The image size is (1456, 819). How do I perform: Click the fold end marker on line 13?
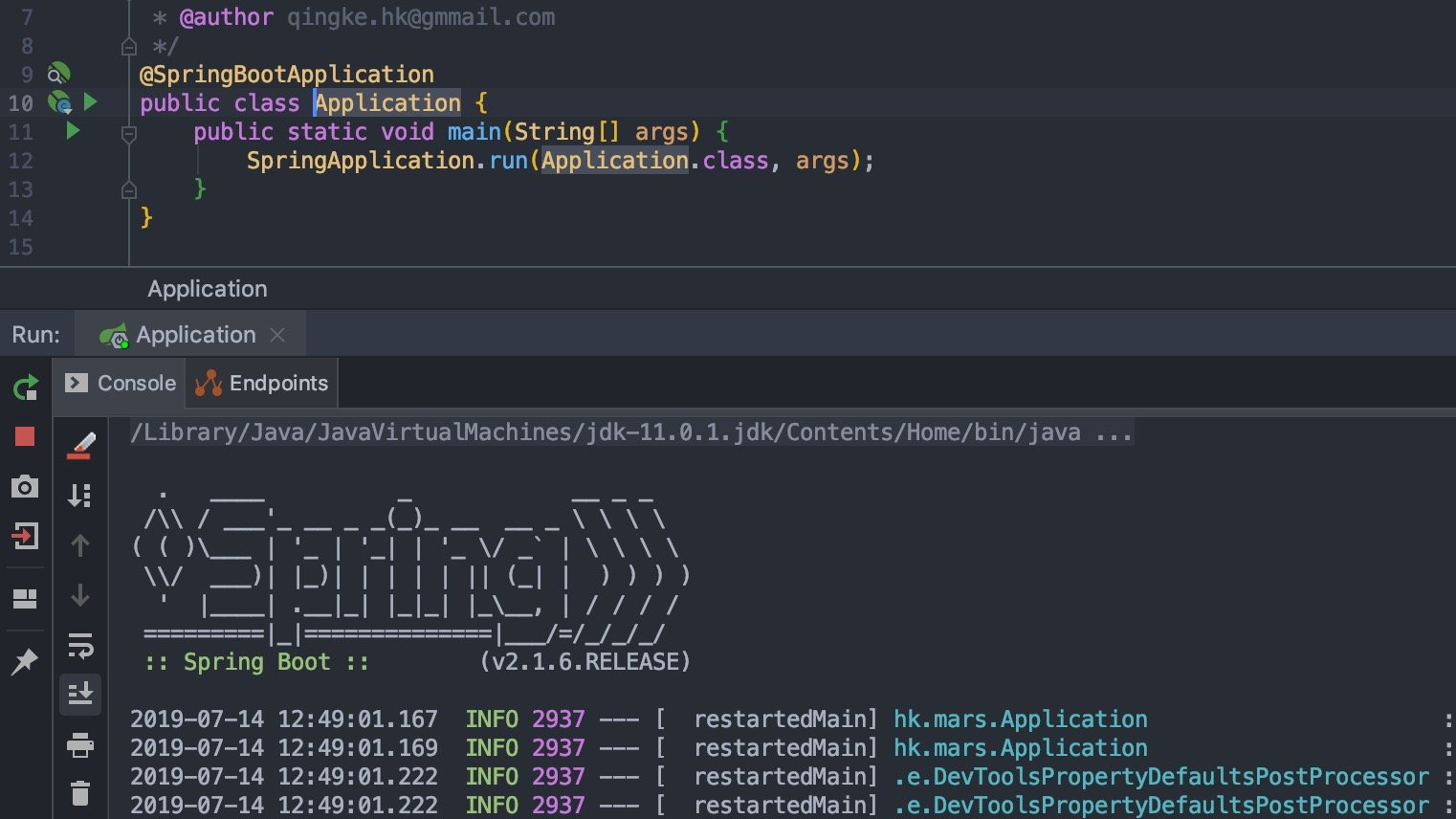pos(129,189)
